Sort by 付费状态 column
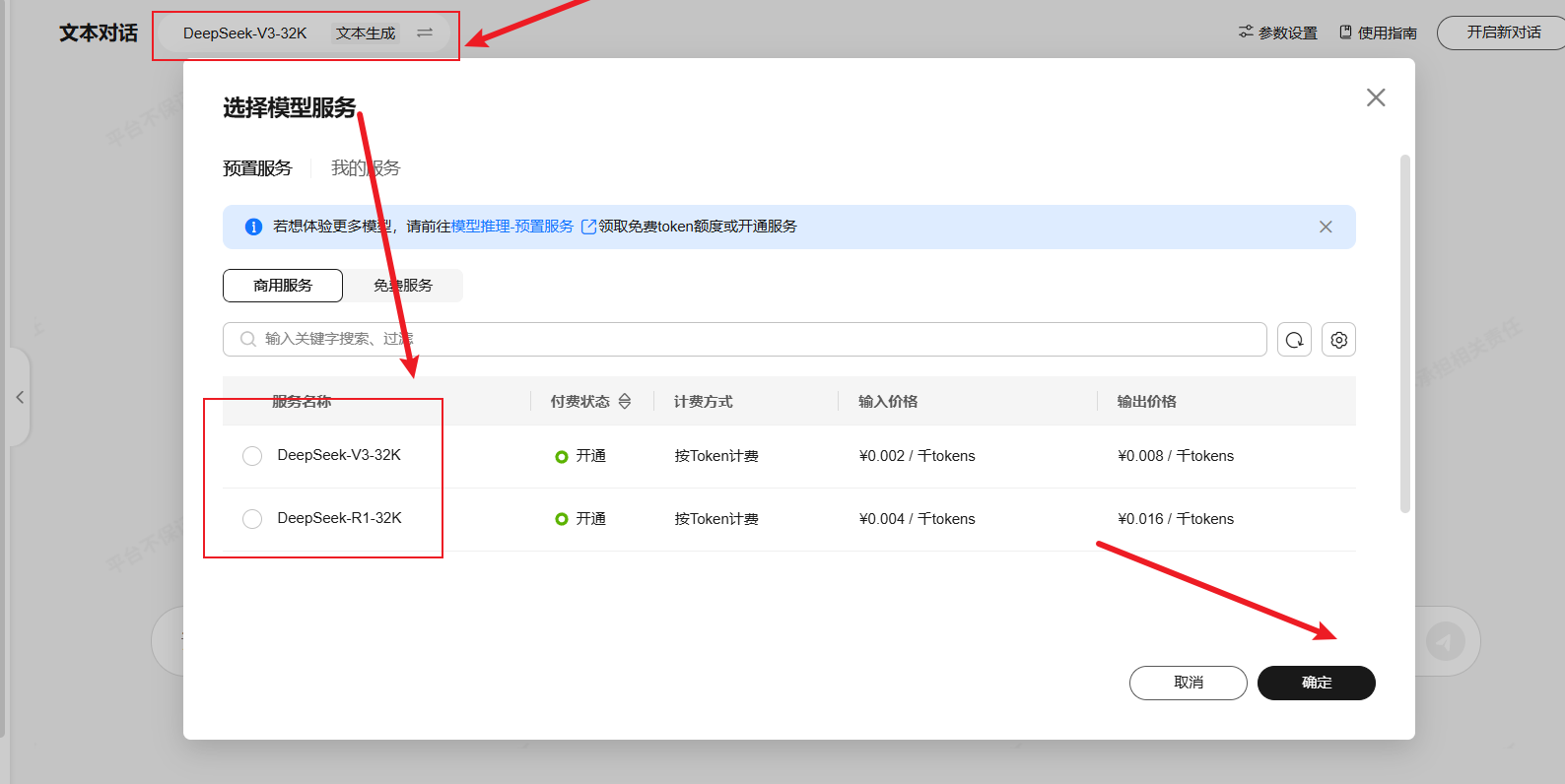 (x=624, y=402)
